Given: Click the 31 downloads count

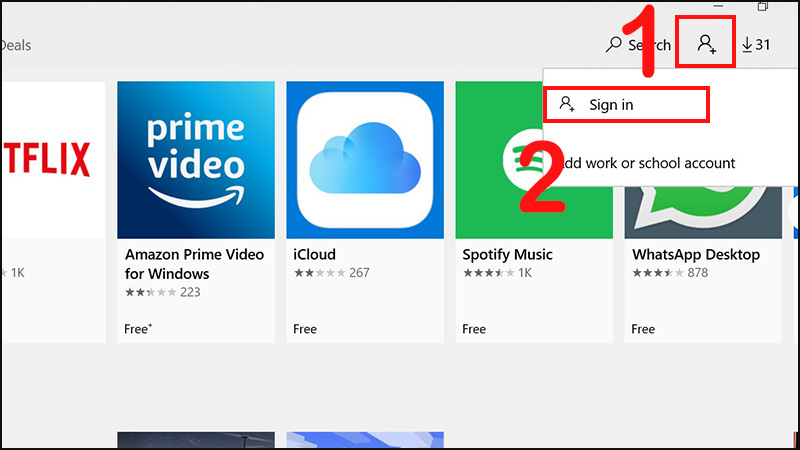Looking at the screenshot, I should (x=763, y=44).
